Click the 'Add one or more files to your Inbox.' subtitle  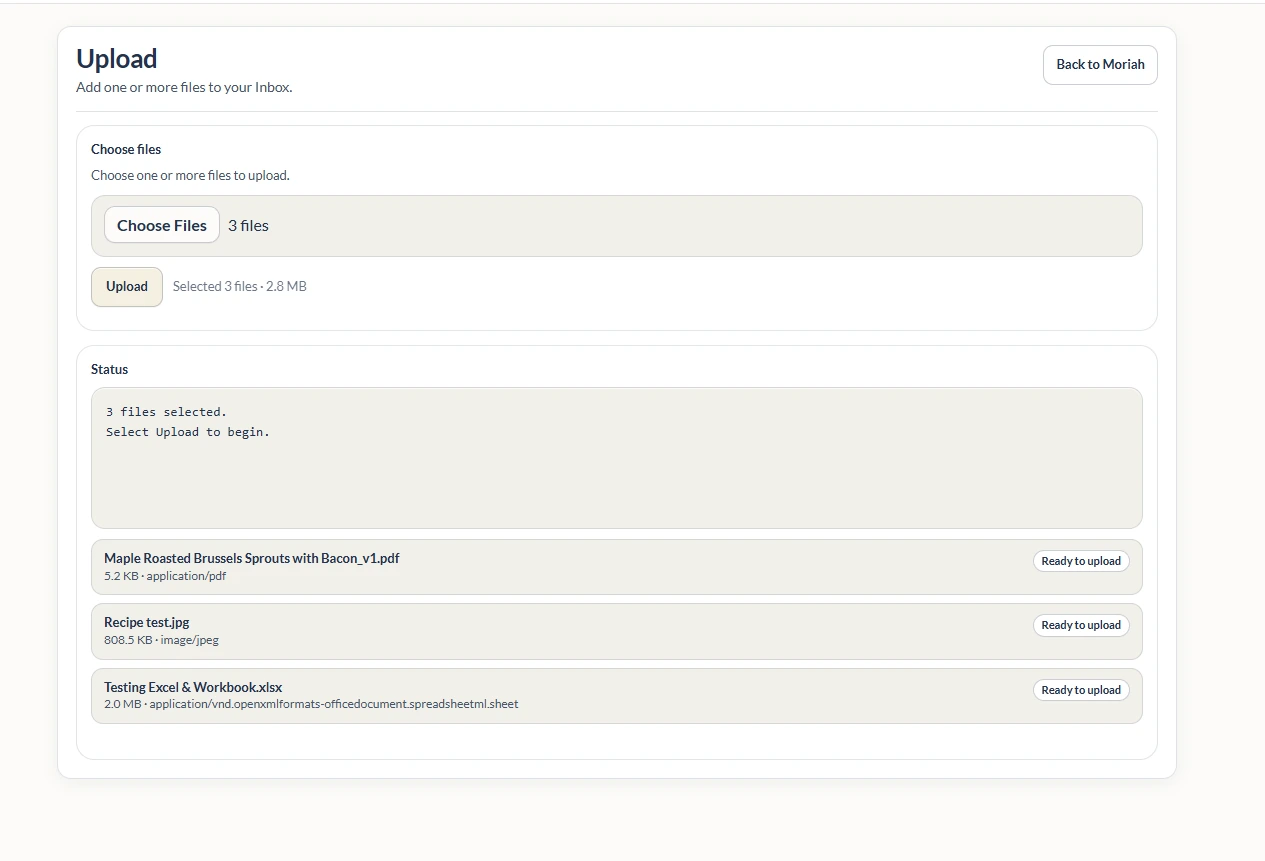(184, 87)
